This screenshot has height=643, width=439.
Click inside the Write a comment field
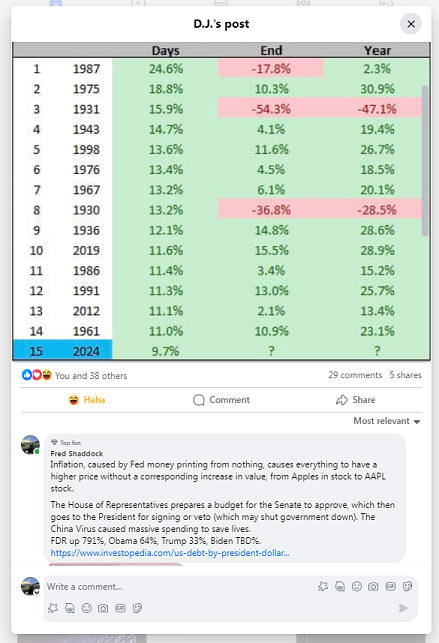(180, 587)
